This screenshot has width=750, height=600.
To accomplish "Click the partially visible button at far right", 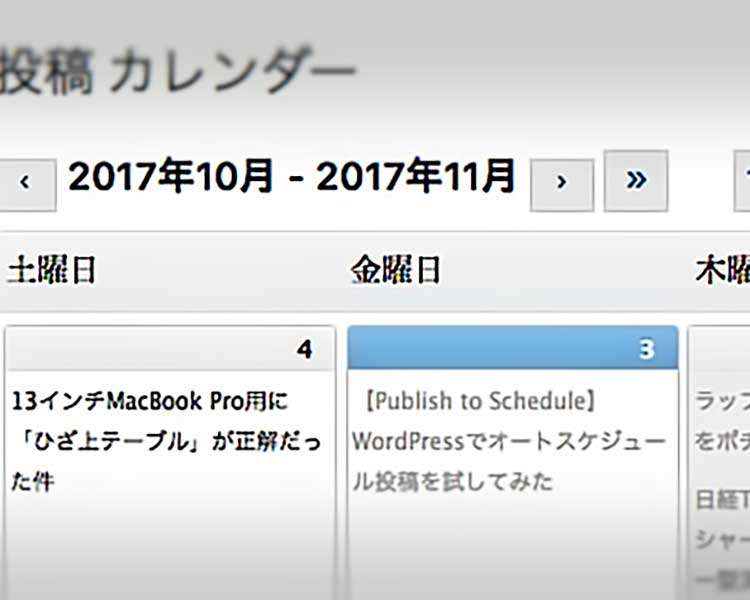I will [x=742, y=180].
